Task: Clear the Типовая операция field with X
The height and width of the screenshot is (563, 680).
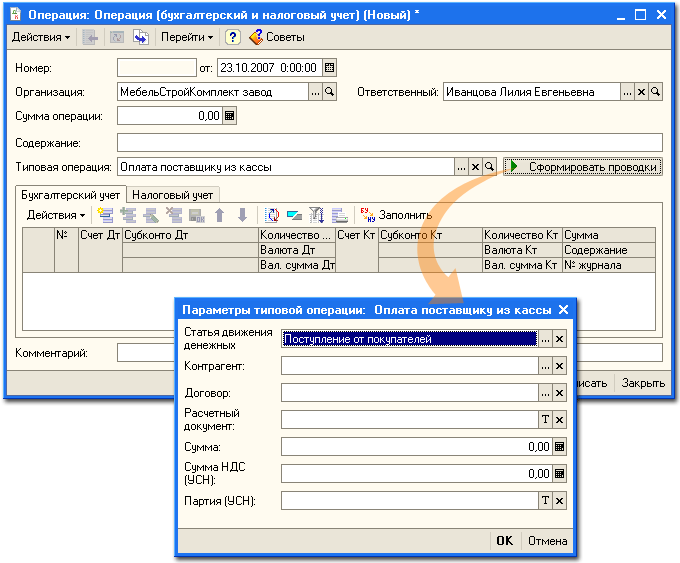Action: (476, 167)
